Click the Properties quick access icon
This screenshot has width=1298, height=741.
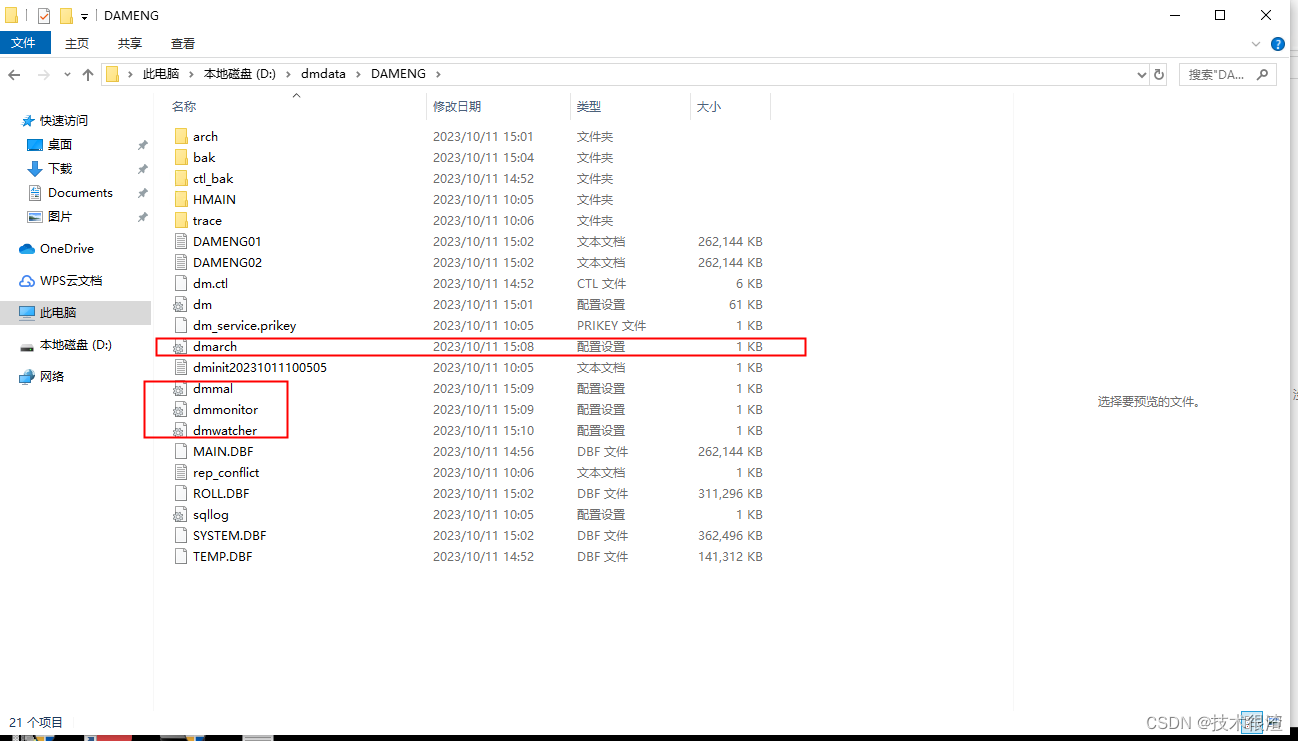click(43, 16)
